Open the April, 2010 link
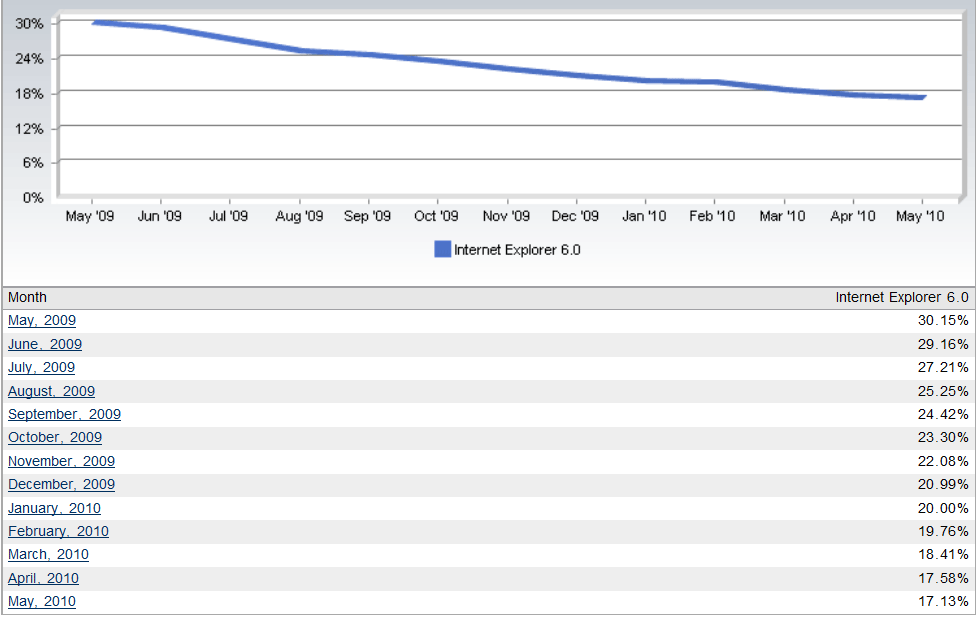977x617 pixels. click(x=43, y=578)
